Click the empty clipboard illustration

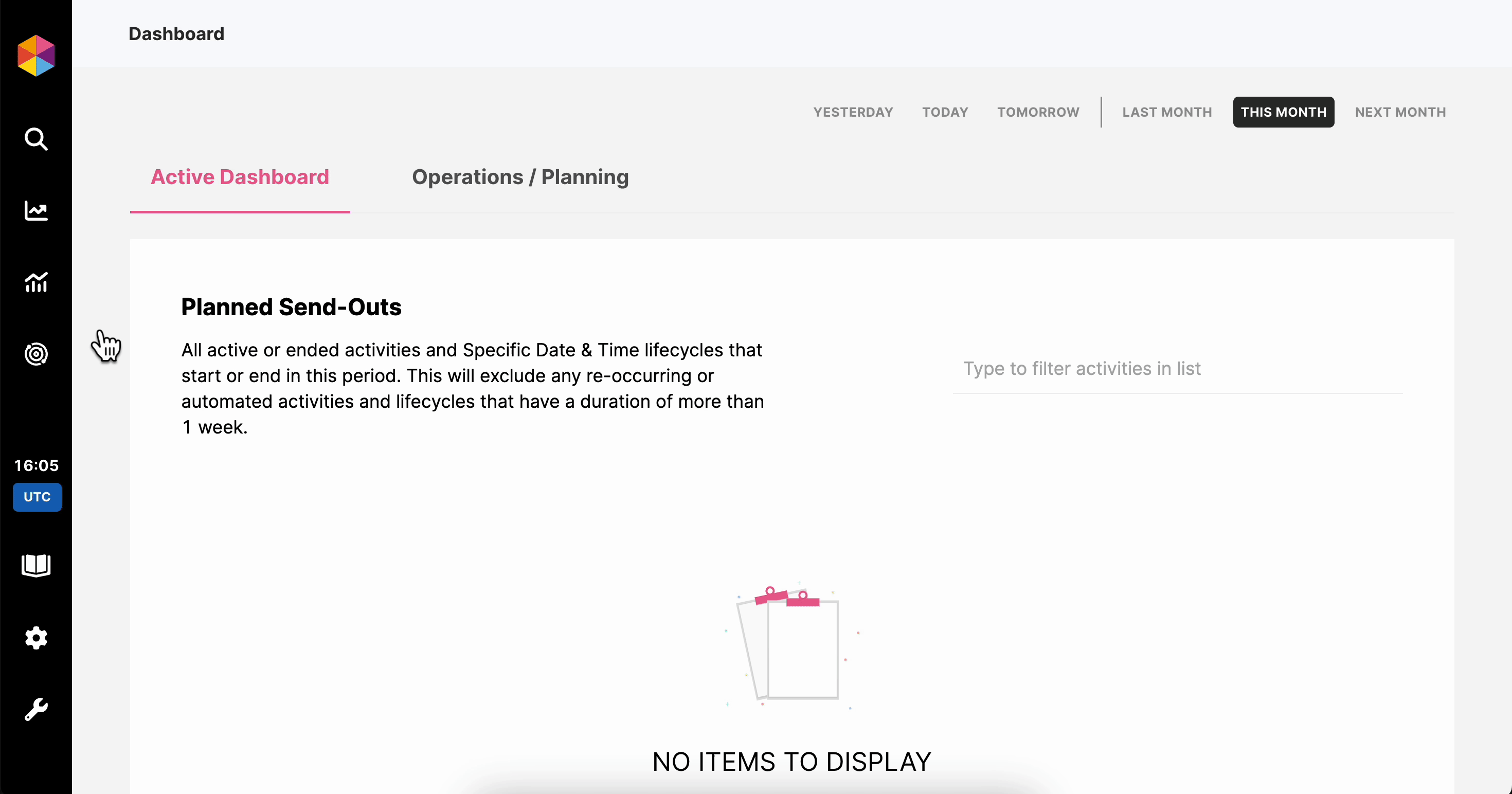click(x=791, y=645)
